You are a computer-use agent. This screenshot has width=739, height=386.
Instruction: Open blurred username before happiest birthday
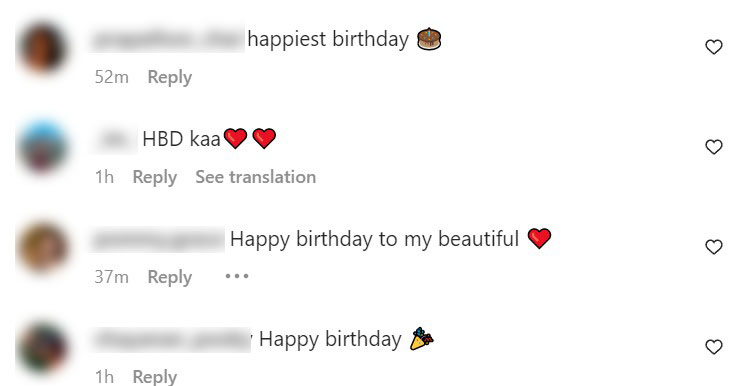click(168, 39)
